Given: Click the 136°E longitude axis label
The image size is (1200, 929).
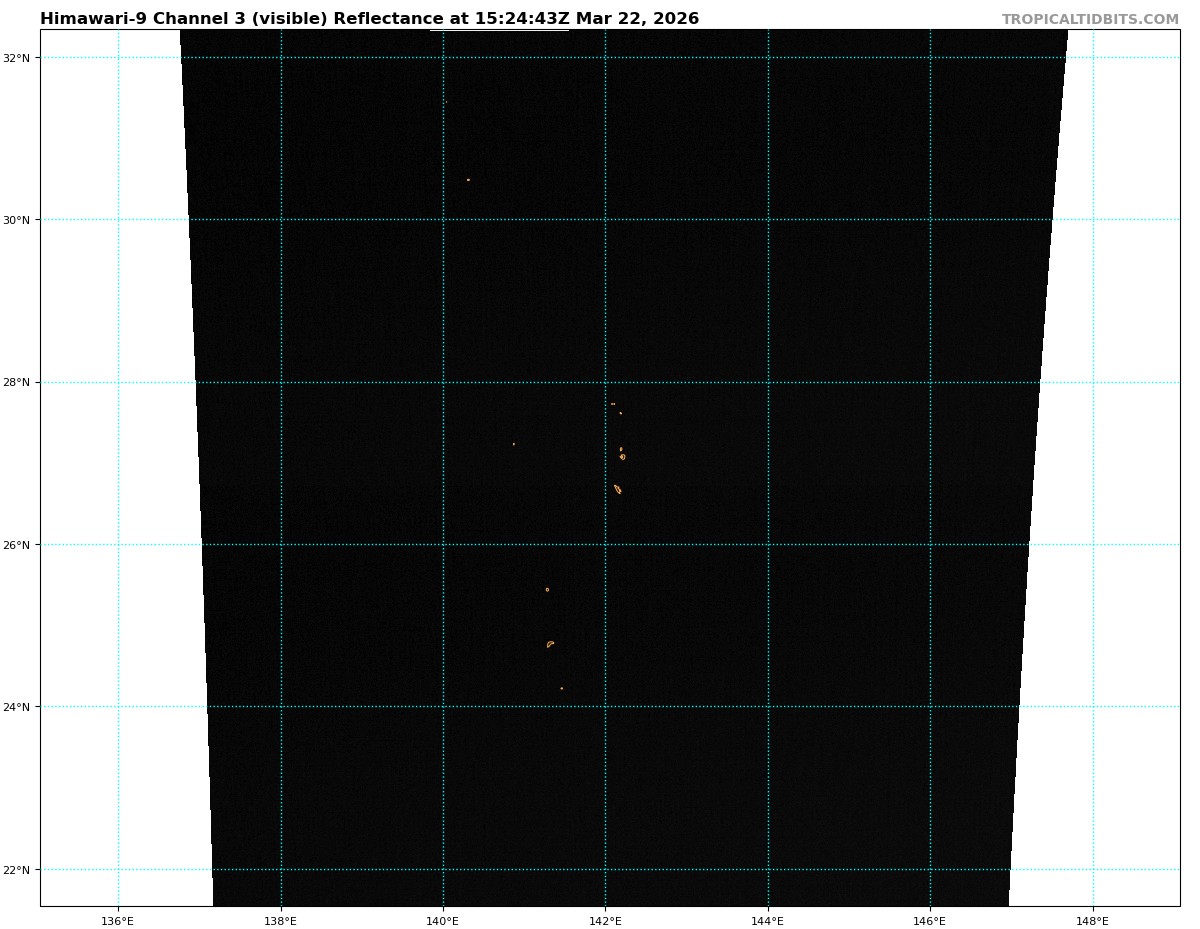Looking at the screenshot, I should pyautogui.click(x=118, y=921).
